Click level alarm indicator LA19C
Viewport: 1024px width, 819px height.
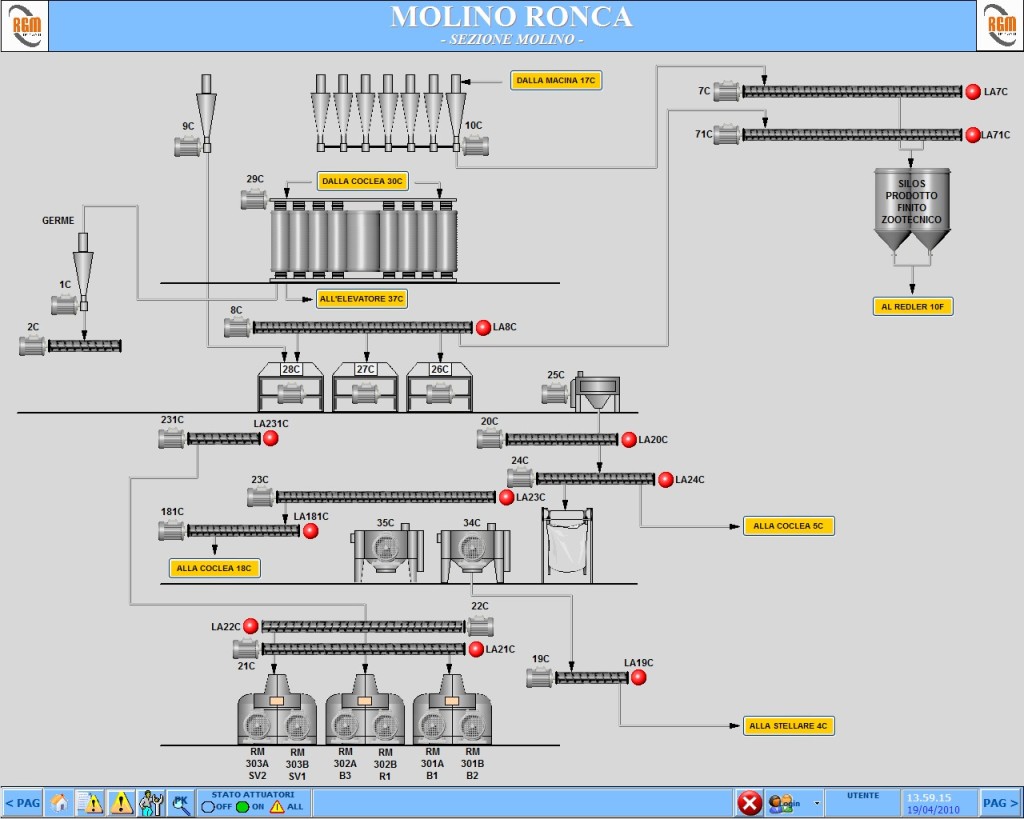click(x=639, y=678)
